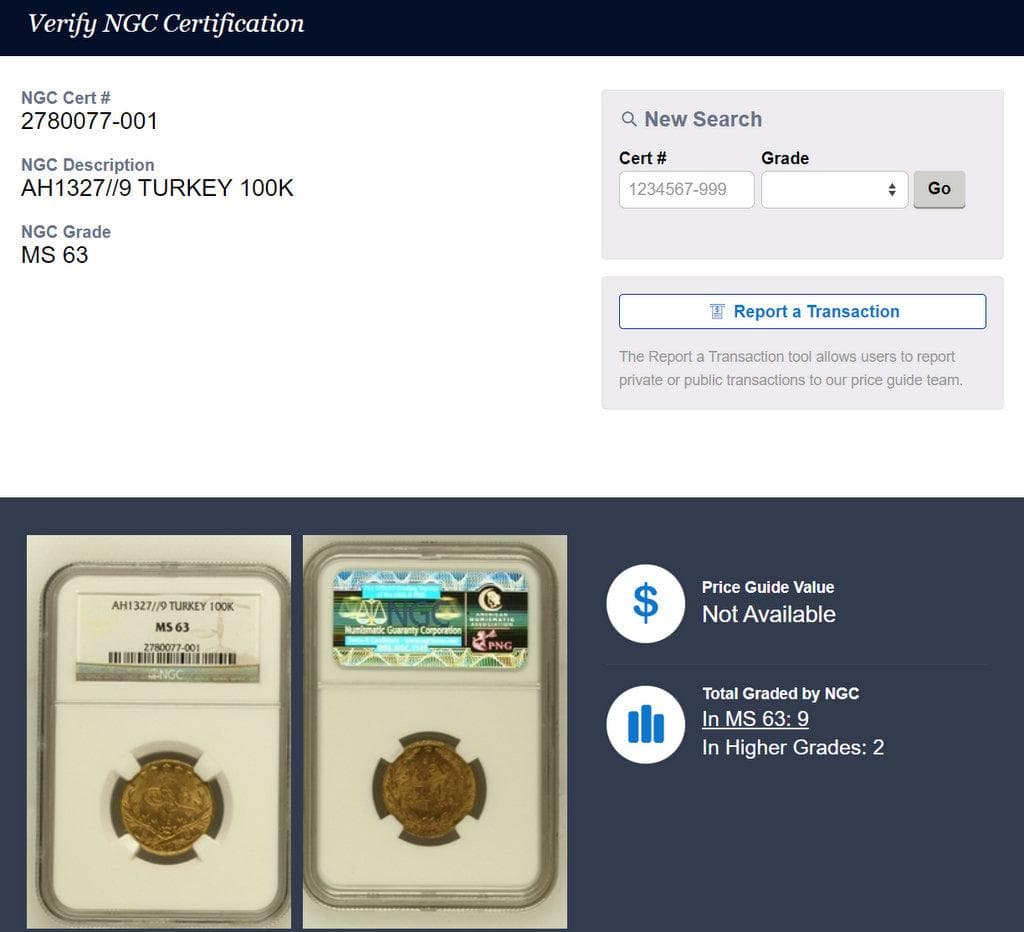Screen dimensions: 1024x932
Task: Click the NGC logo printed on the cert label
Action: [169, 674]
